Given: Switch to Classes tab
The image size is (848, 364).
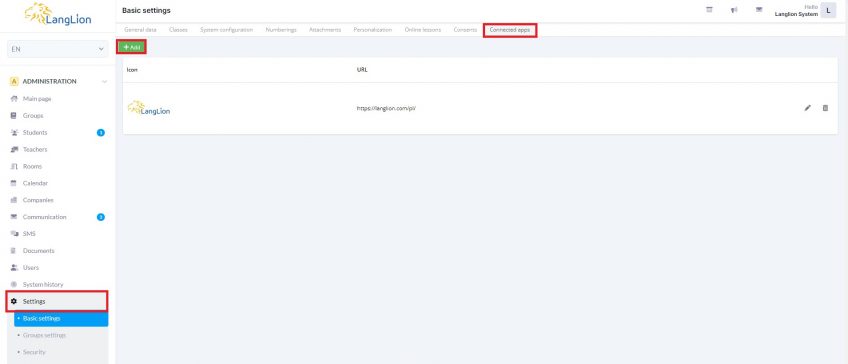Looking at the screenshot, I should (178, 30).
